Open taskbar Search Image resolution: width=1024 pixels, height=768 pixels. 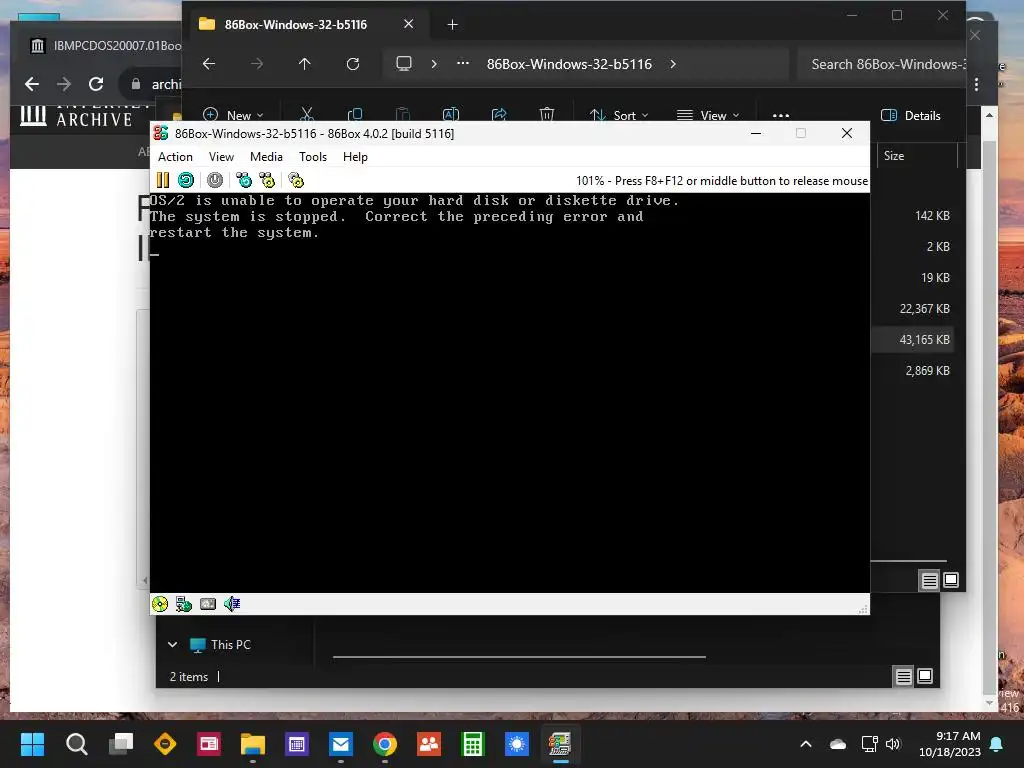(x=76, y=744)
